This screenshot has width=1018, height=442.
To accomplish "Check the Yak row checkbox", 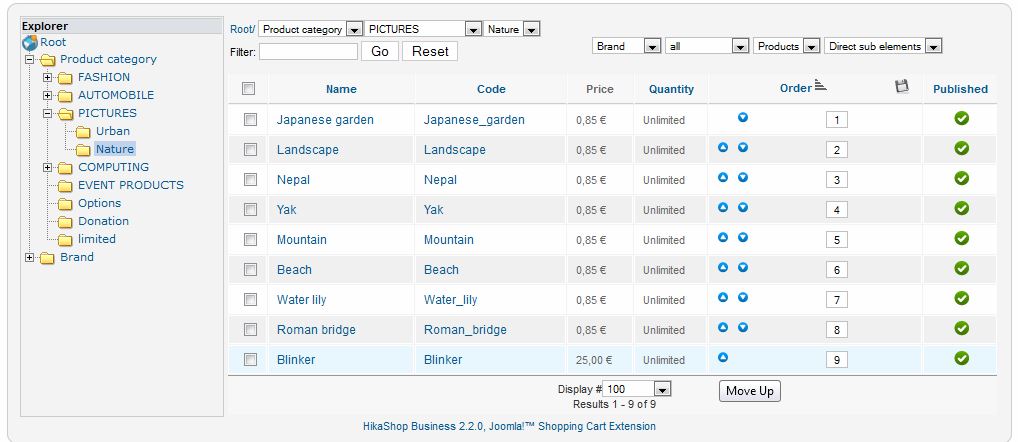I will pos(251,209).
